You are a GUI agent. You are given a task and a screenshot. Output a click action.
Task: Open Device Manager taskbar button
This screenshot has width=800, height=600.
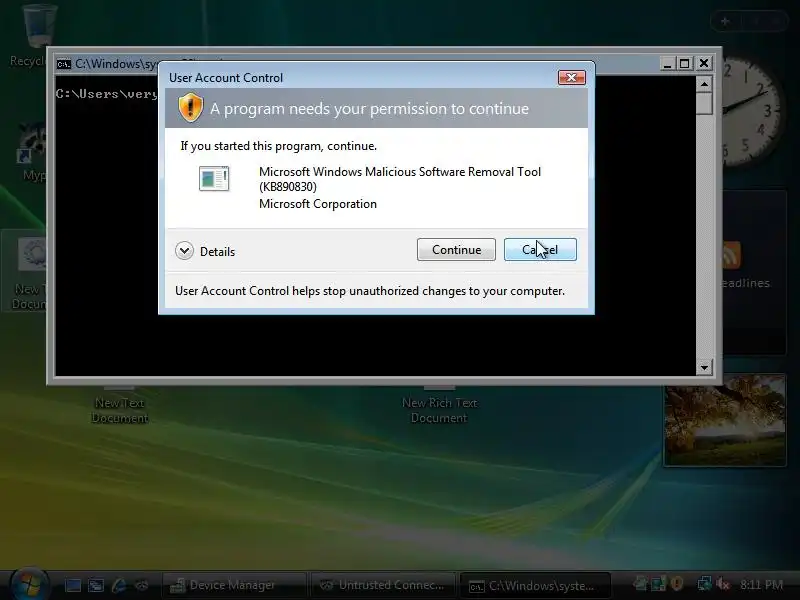coord(234,585)
